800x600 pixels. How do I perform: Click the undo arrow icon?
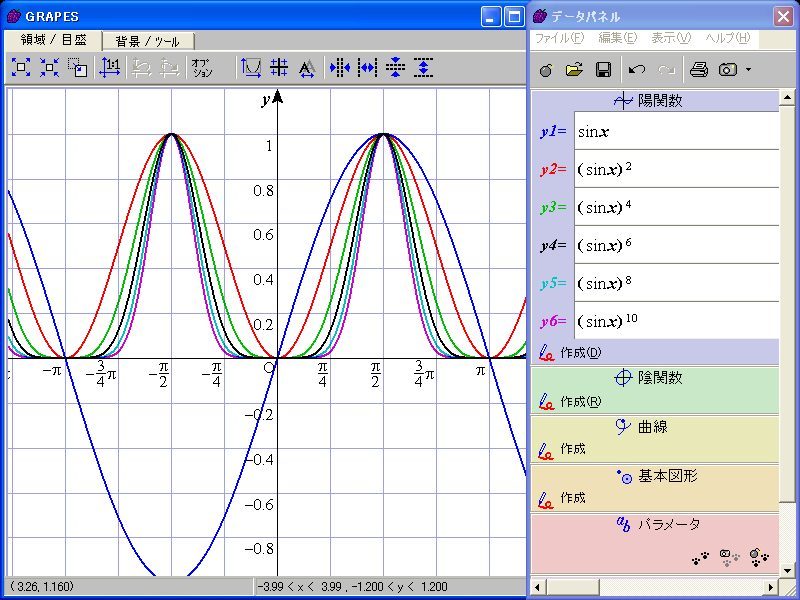[x=637, y=70]
